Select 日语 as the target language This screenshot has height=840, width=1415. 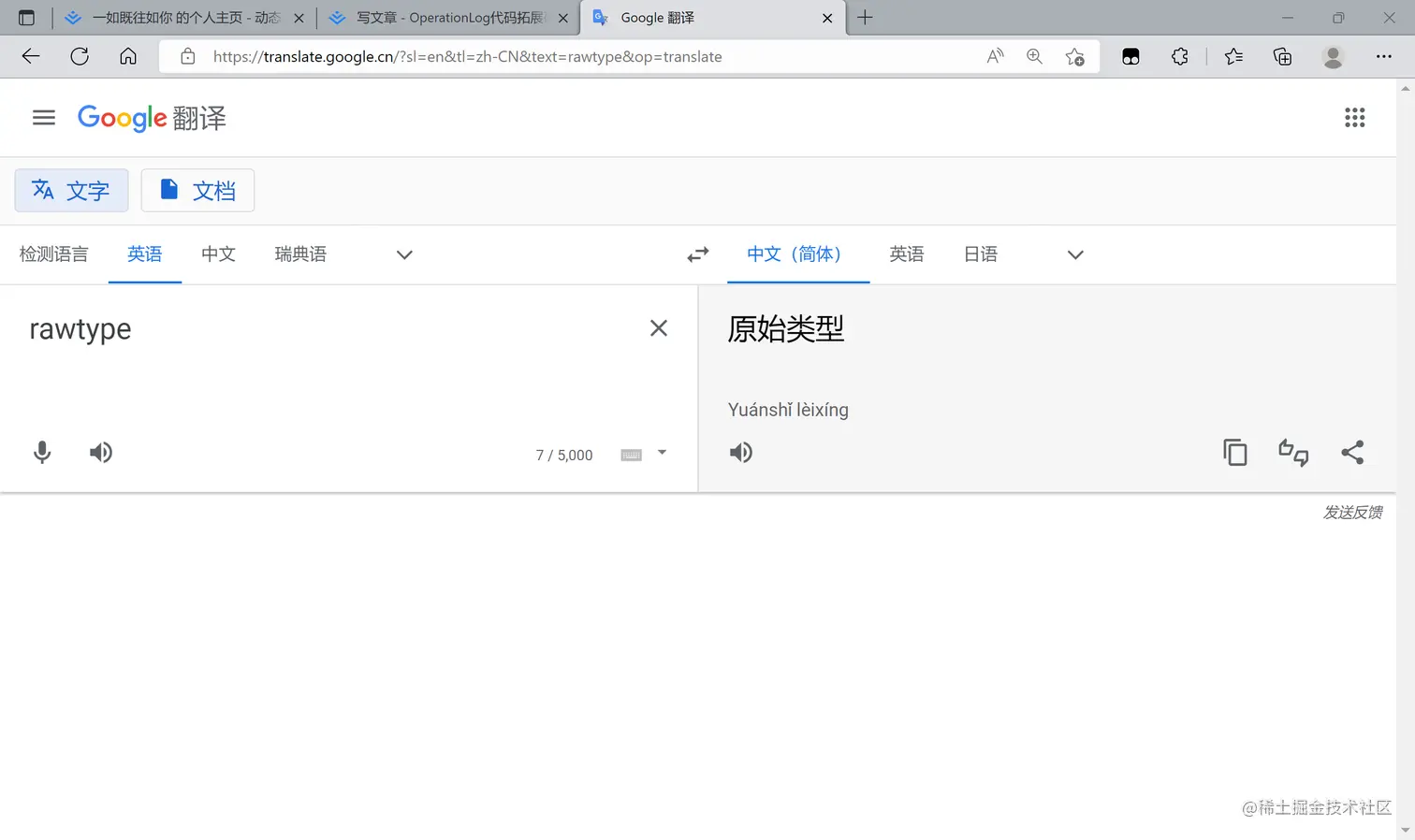[981, 254]
